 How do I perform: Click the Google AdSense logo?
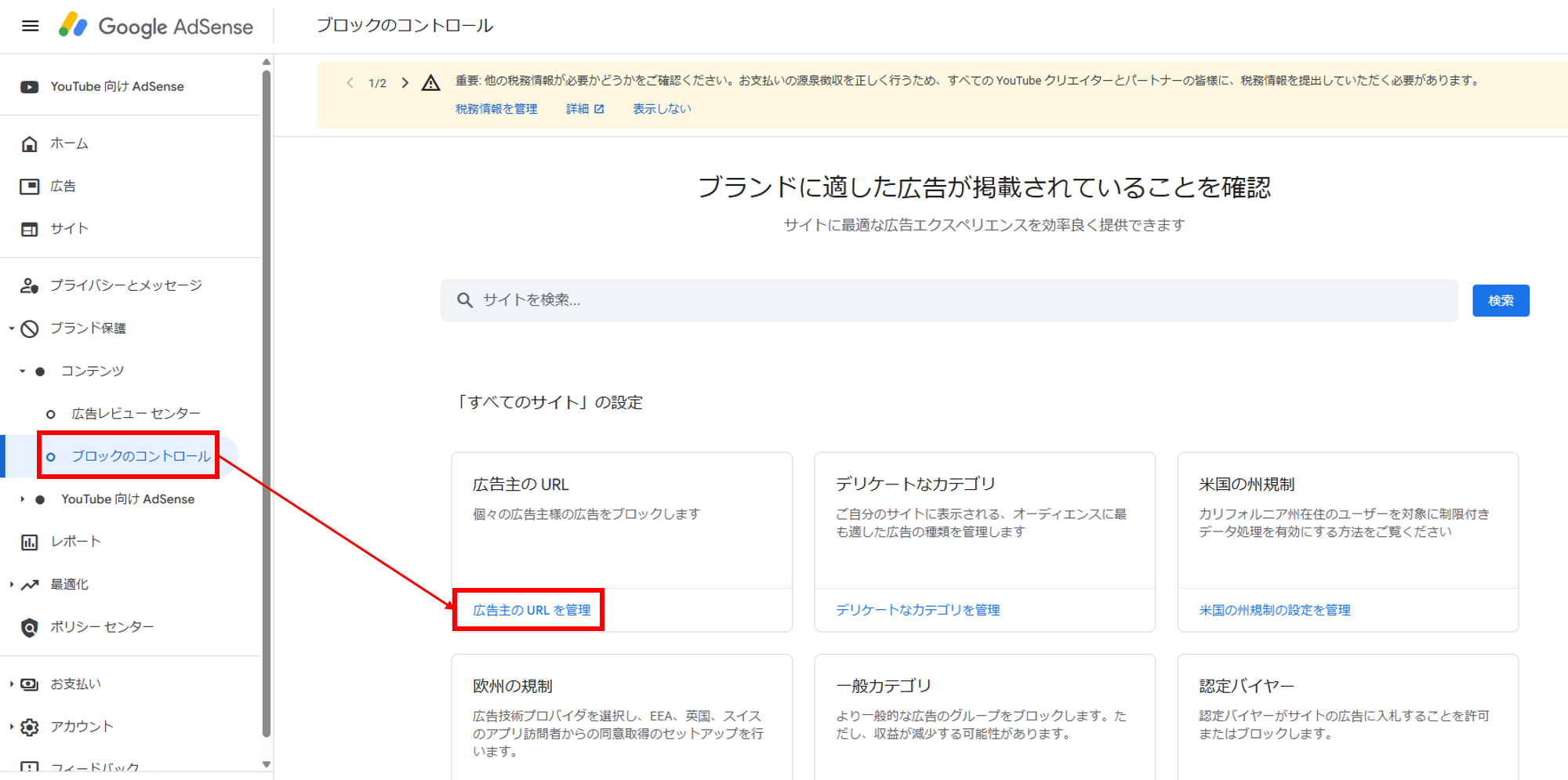(157, 26)
